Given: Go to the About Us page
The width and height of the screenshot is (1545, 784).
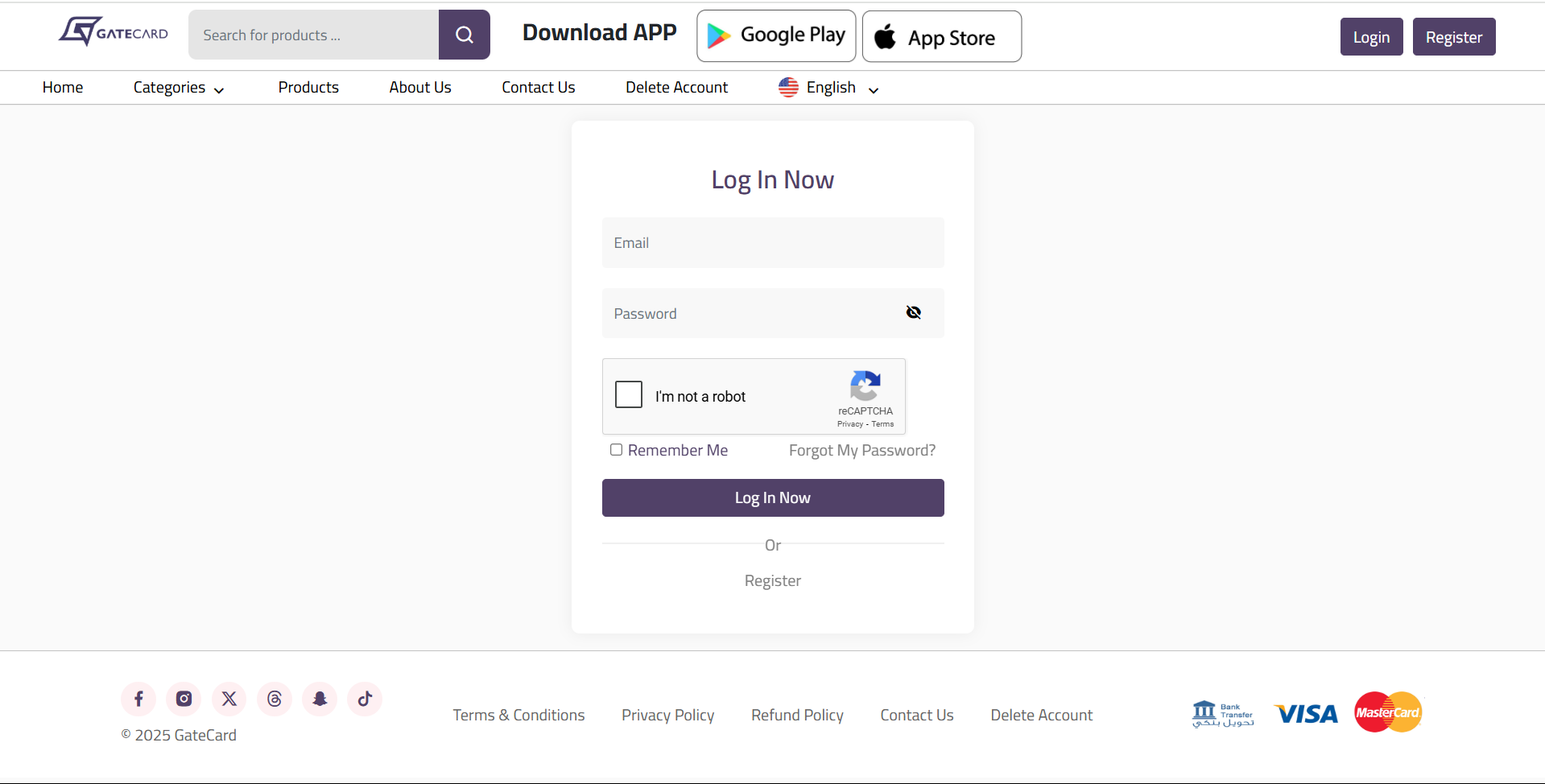Looking at the screenshot, I should [420, 87].
